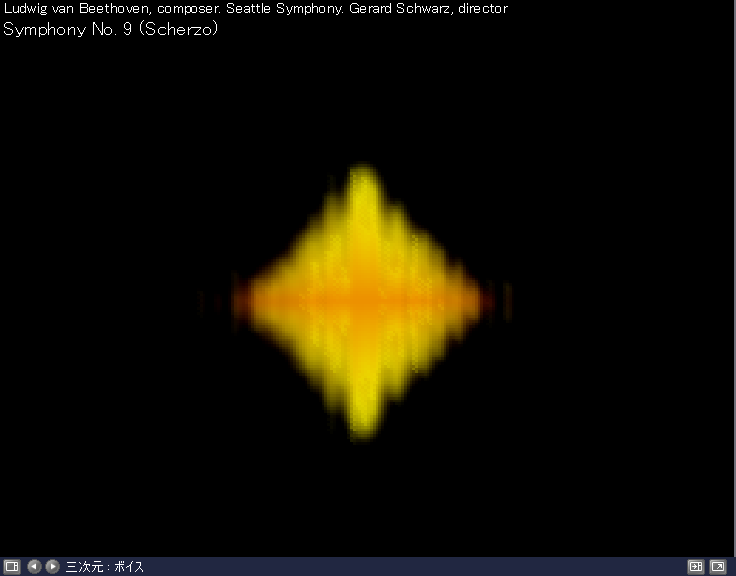Click the maximize video and visualization pane icon
Screen dimensions: 736x576
click(696, 566)
